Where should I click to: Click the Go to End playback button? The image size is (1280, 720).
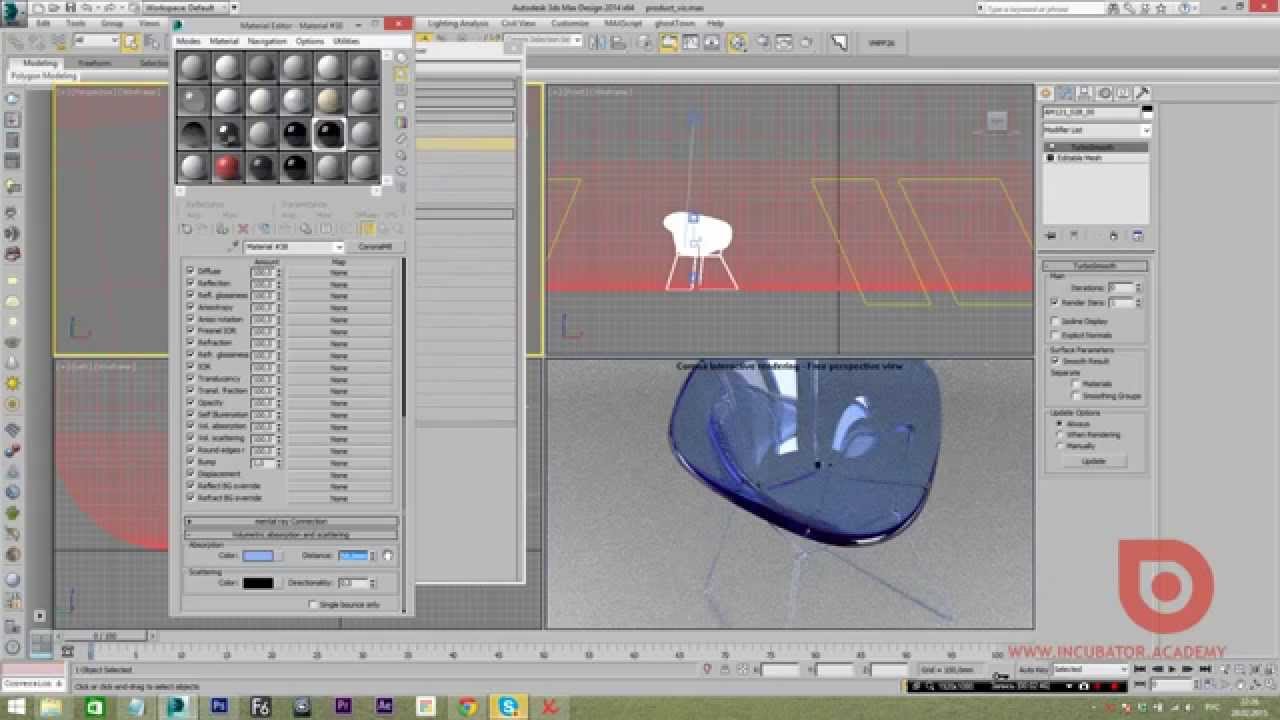pyautogui.click(x=1205, y=669)
